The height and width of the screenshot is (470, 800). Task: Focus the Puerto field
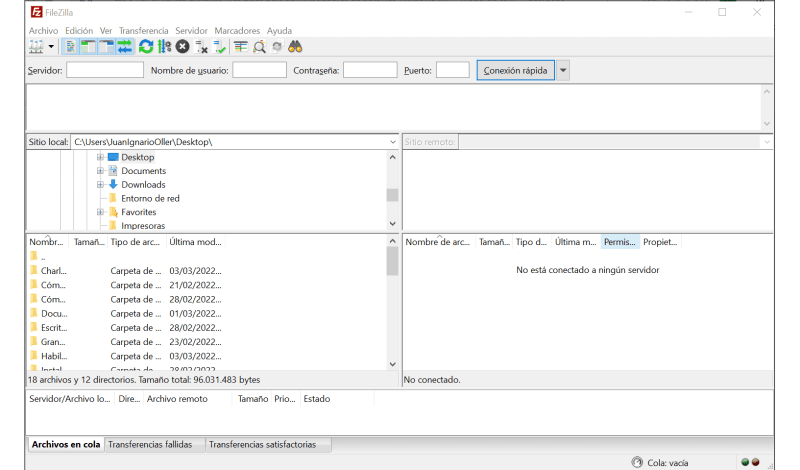(453, 70)
